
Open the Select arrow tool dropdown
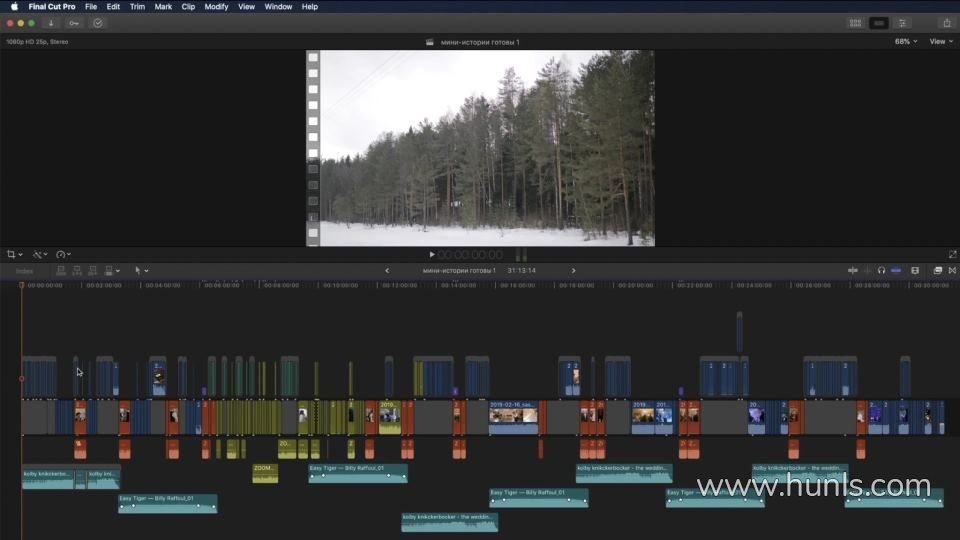pos(141,271)
